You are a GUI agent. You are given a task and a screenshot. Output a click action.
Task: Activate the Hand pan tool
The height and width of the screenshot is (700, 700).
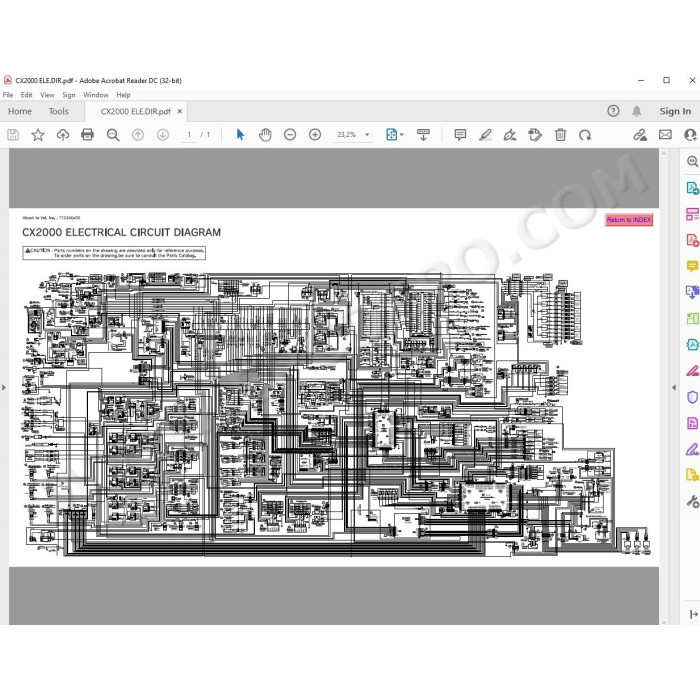tap(265, 134)
